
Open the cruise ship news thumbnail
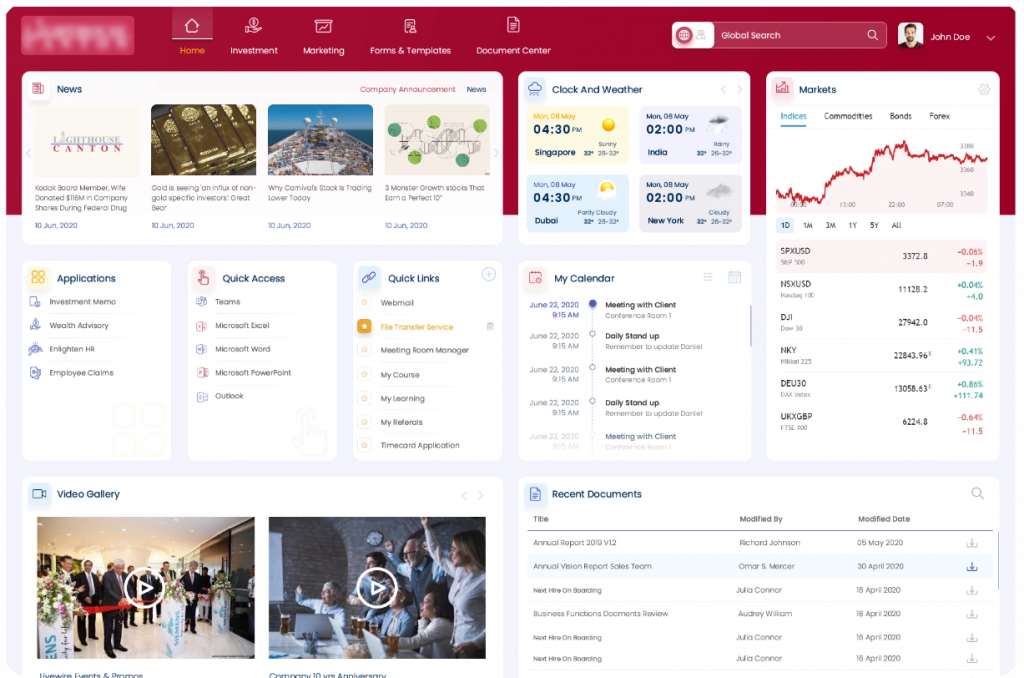pos(320,140)
